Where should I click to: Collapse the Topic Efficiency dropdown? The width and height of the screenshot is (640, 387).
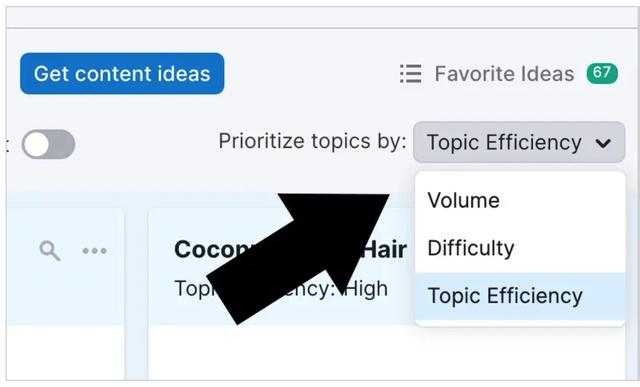click(x=519, y=142)
